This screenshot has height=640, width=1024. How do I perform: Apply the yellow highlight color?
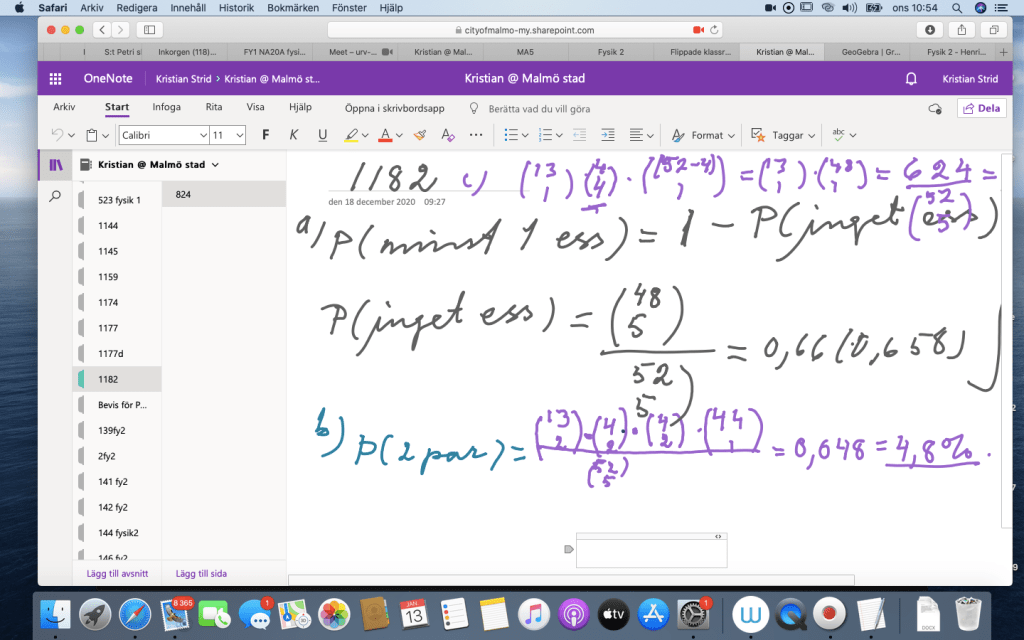(351, 135)
